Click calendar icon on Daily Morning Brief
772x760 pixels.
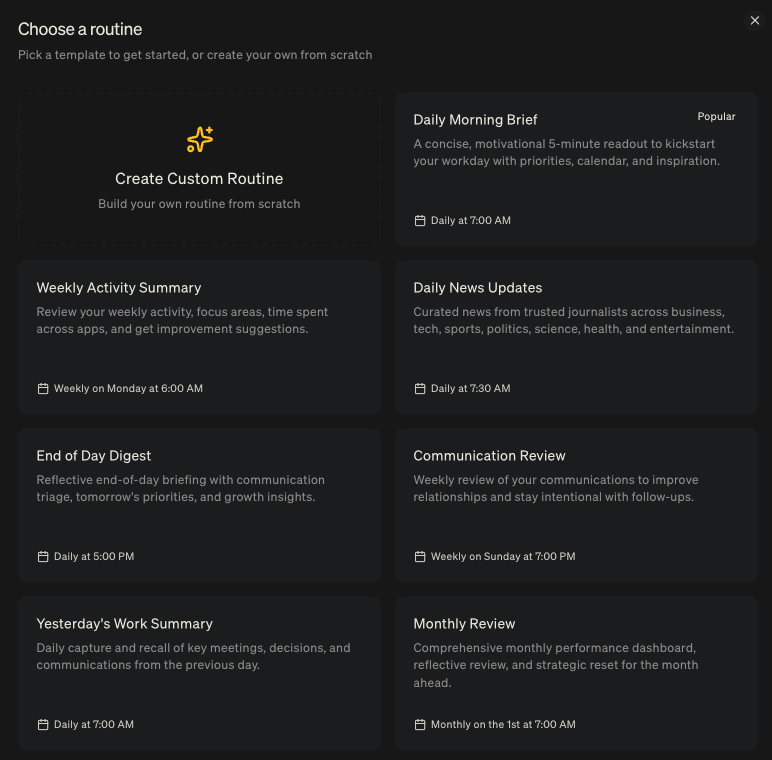[420, 220]
